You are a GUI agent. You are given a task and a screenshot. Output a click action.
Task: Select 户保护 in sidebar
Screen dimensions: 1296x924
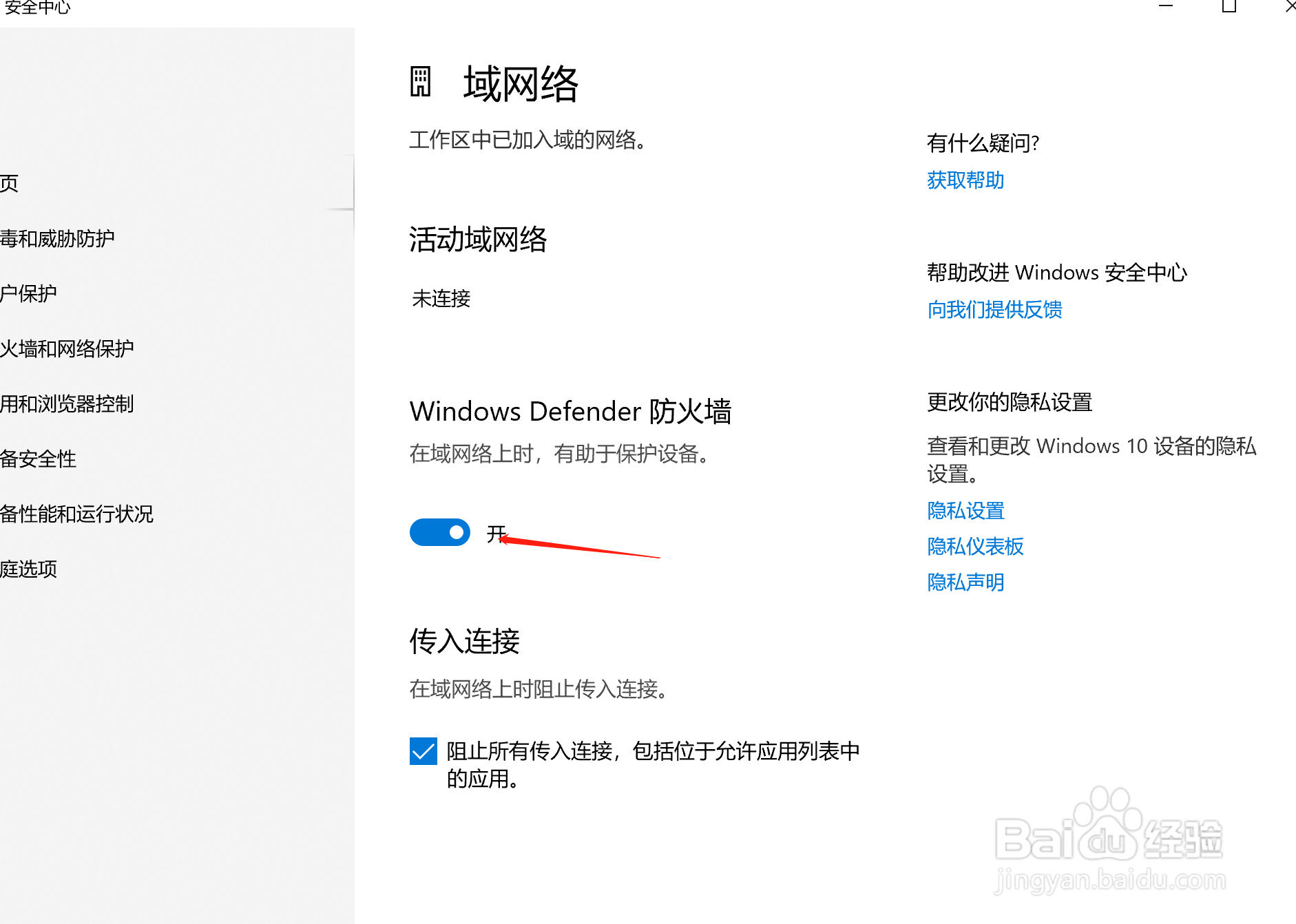tap(29, 294)
